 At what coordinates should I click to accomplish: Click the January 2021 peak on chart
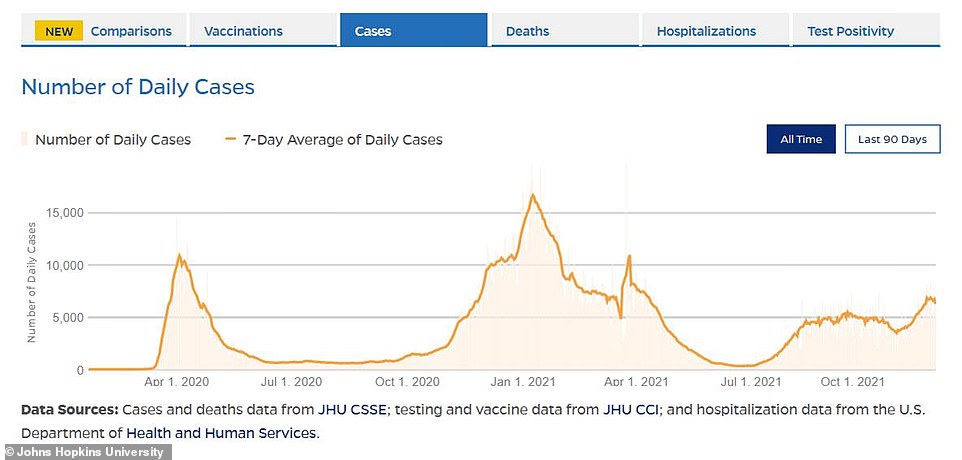point(533,195)
